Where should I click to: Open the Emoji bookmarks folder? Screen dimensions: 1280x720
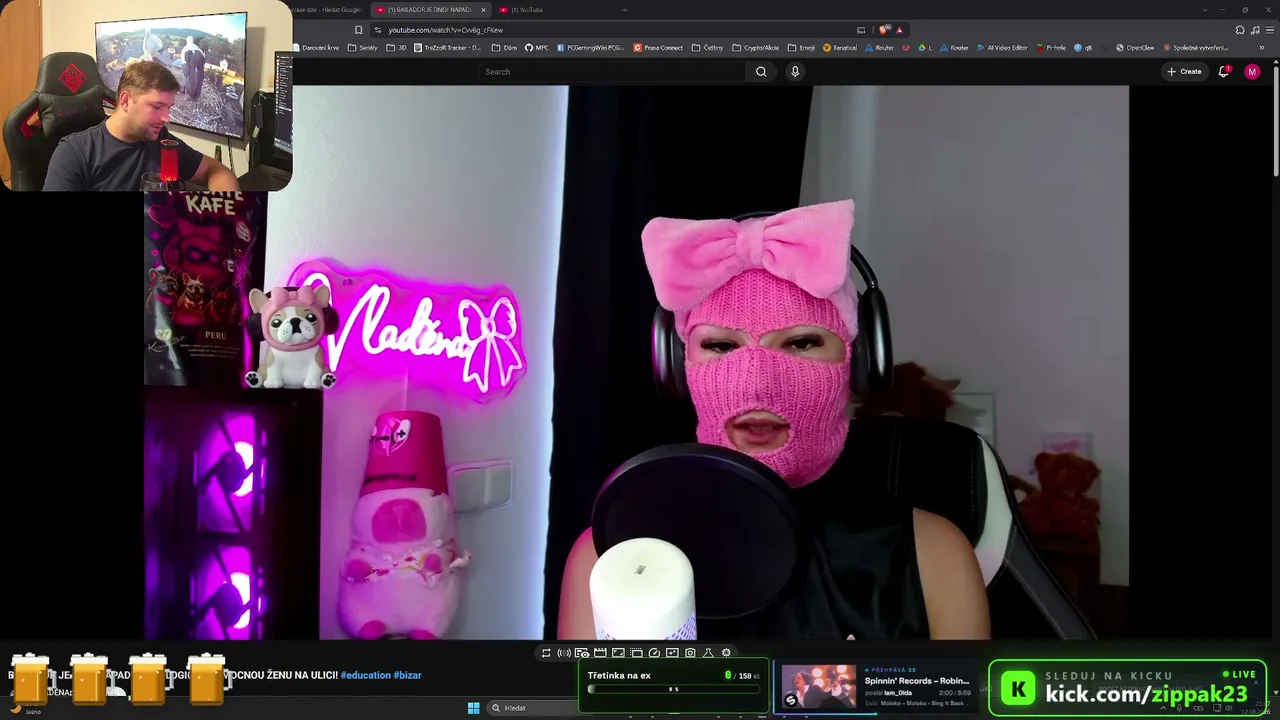tap(802, 48)
